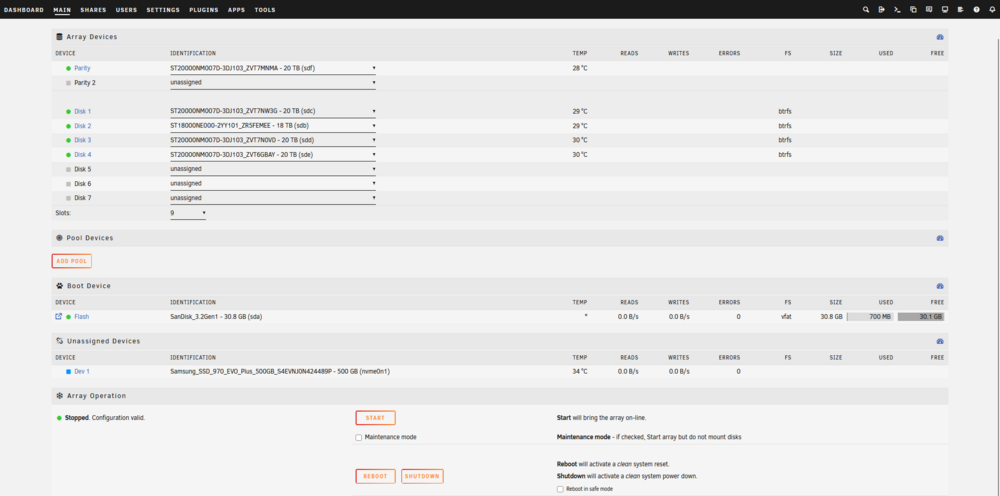The height and width of the screenshot is (496, 1000).
Task: Click the Shutdown button
Action: 422,476
